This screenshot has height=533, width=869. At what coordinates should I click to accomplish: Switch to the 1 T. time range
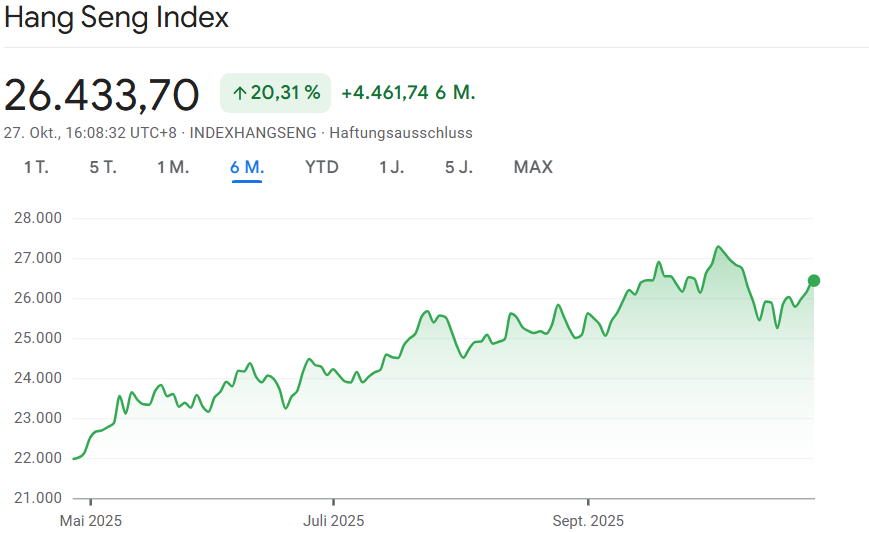(36, 167)
